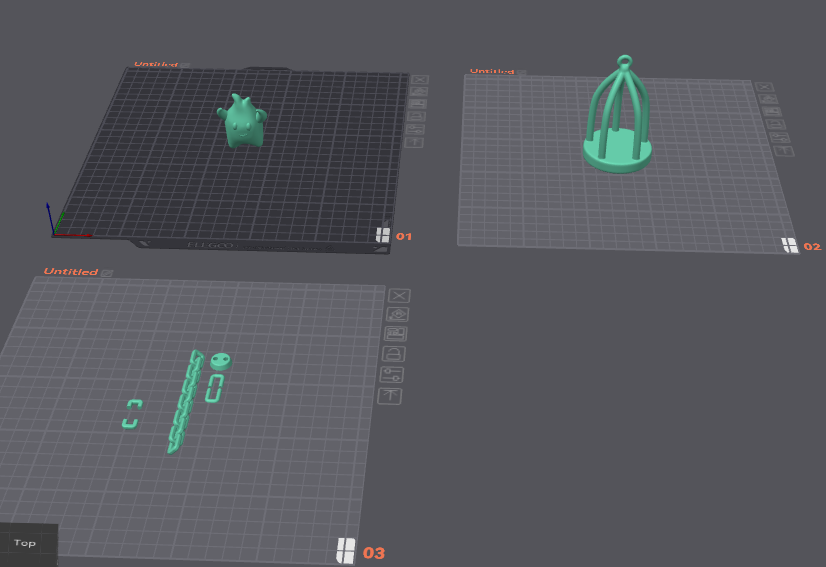The height and width of the screenshot is (567, 826).
Task: Arrange objects on plate 01
Action: click(x=418, y=104)
